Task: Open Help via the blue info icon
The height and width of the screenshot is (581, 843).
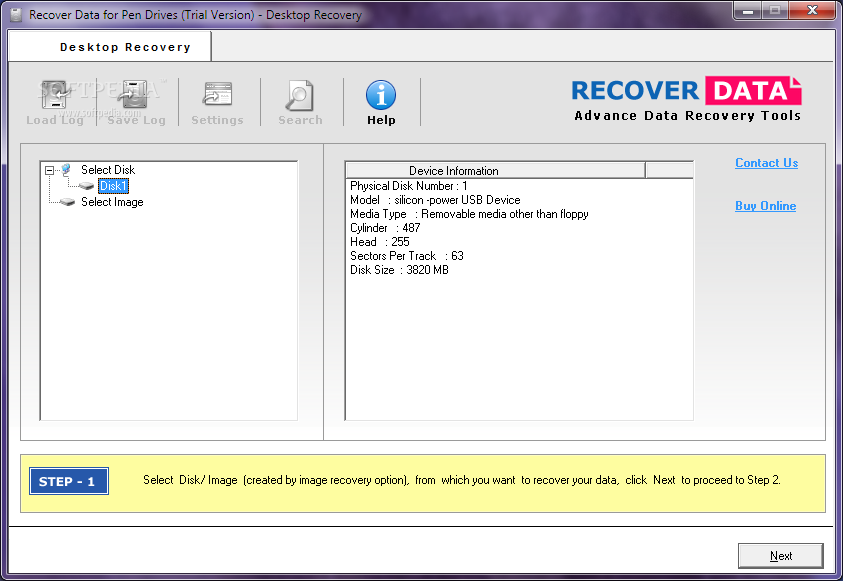Action: tap(381, 95)
